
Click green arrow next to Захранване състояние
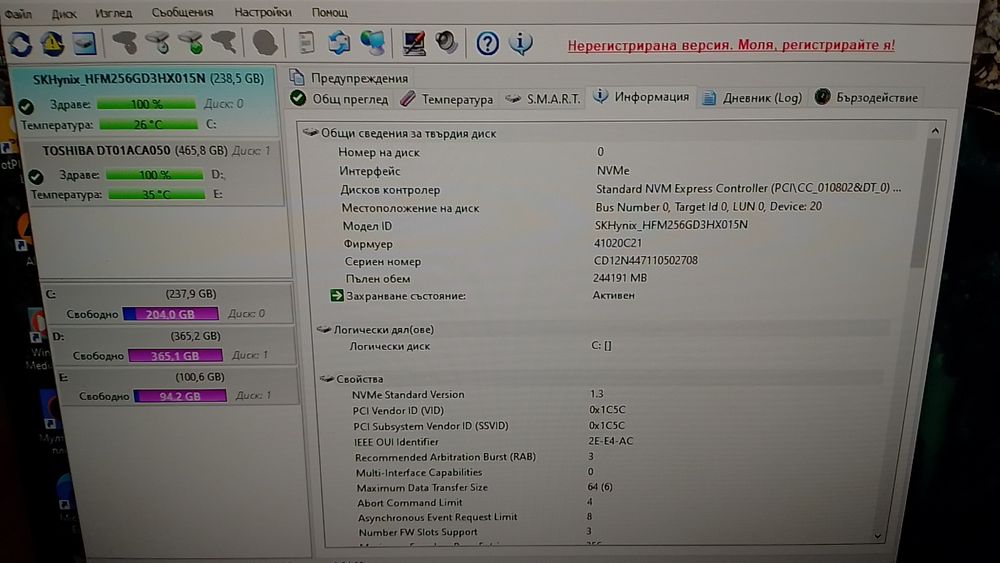click(336, 295)
